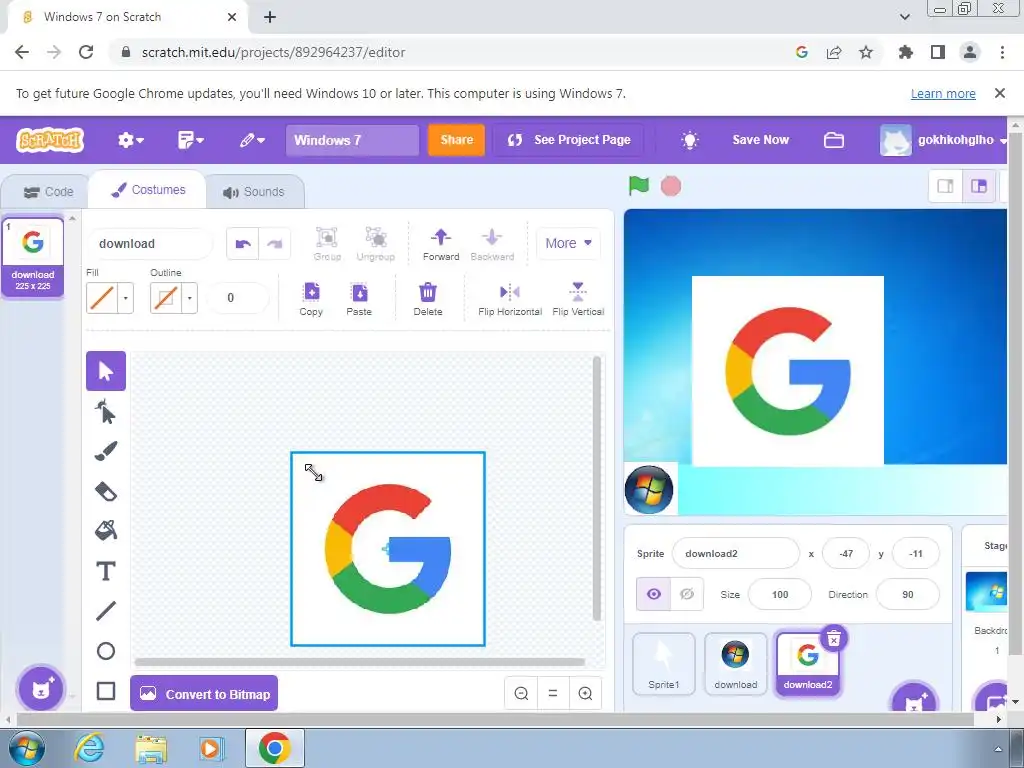Image resolution: width=1024 pixels, height=768 pixels.
Task: Switch to the Sounds tab
Action: pos(254,192)
